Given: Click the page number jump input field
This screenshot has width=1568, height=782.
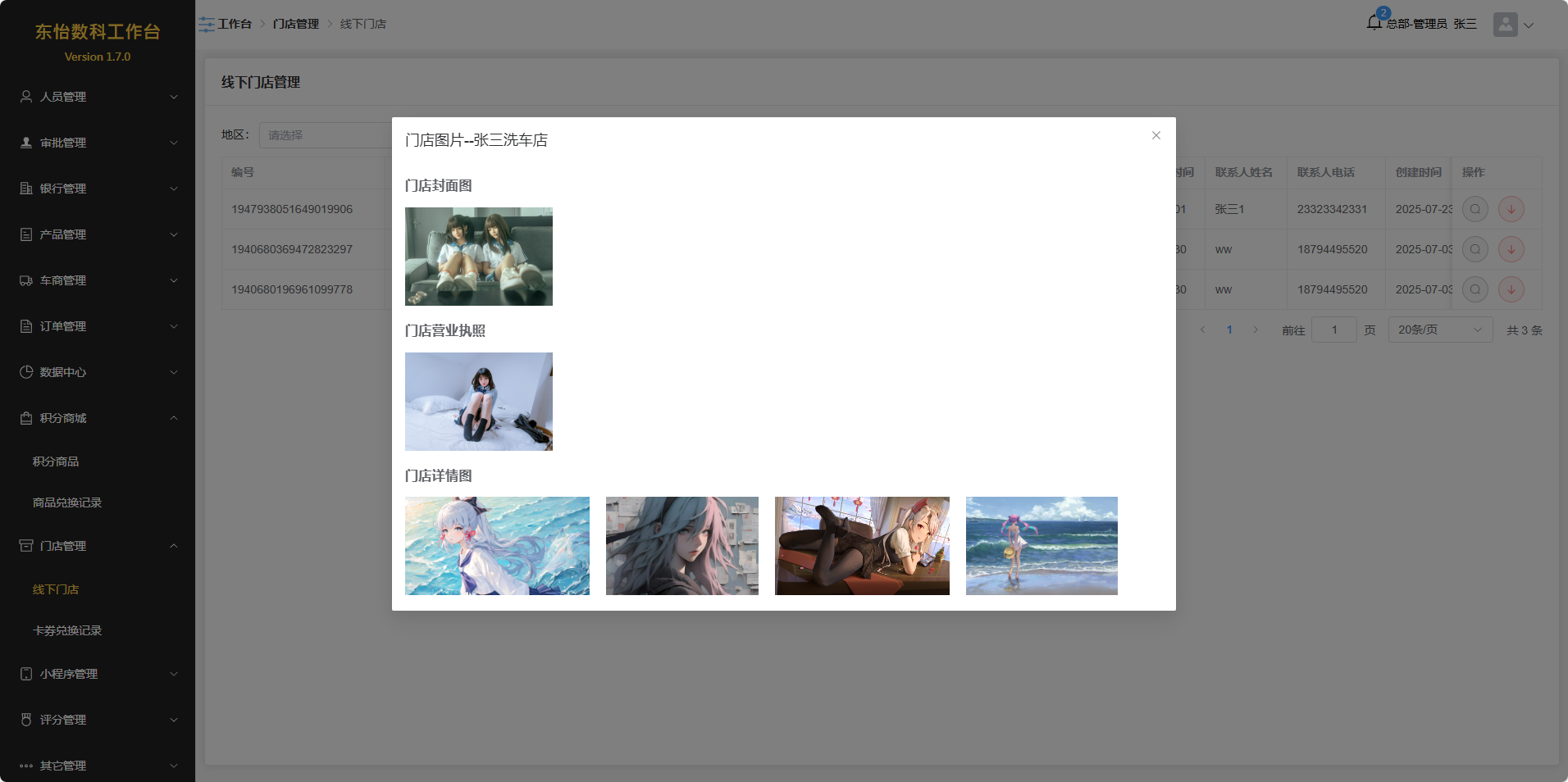Looking at the screenshot, I should coord(1333,330).
